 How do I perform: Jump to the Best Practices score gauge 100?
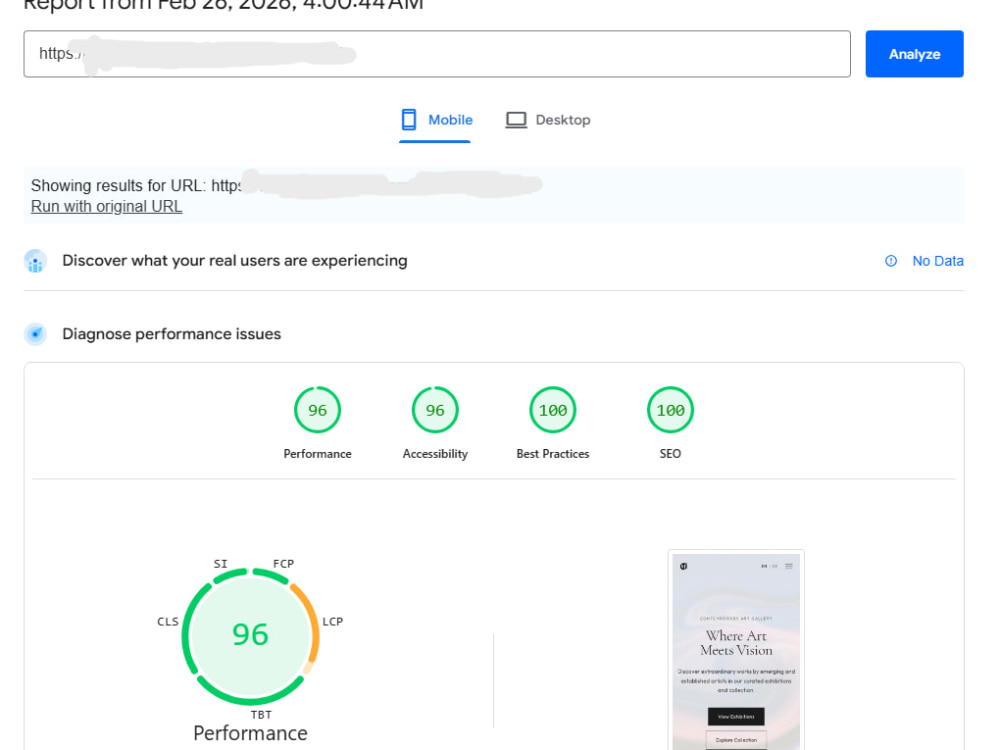(x=553, y=410)
